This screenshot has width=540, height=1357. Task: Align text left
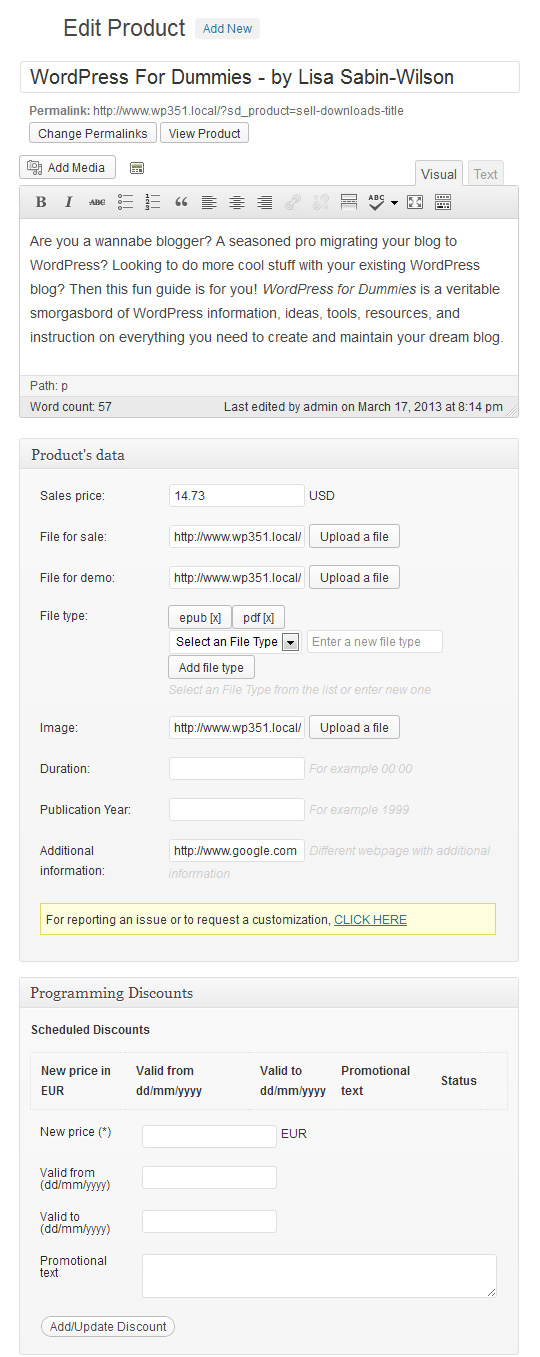209,202
